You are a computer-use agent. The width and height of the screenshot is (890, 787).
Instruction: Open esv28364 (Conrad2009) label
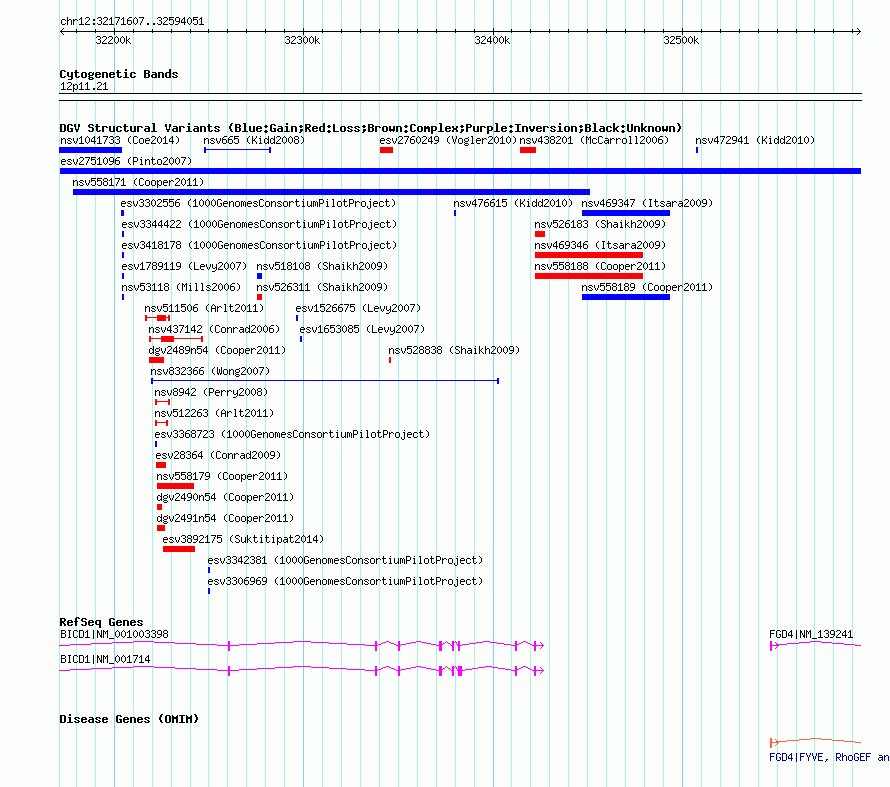219,455
